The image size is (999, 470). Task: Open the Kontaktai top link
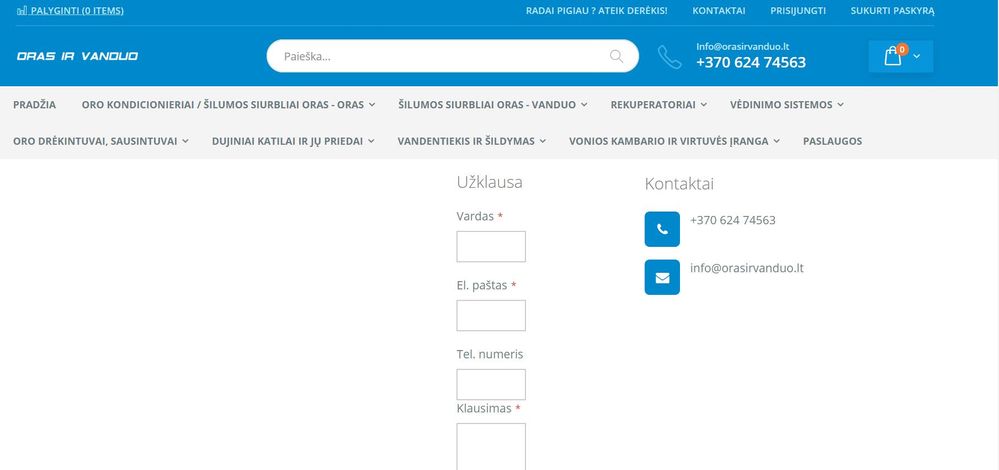(x=719, y=11)
